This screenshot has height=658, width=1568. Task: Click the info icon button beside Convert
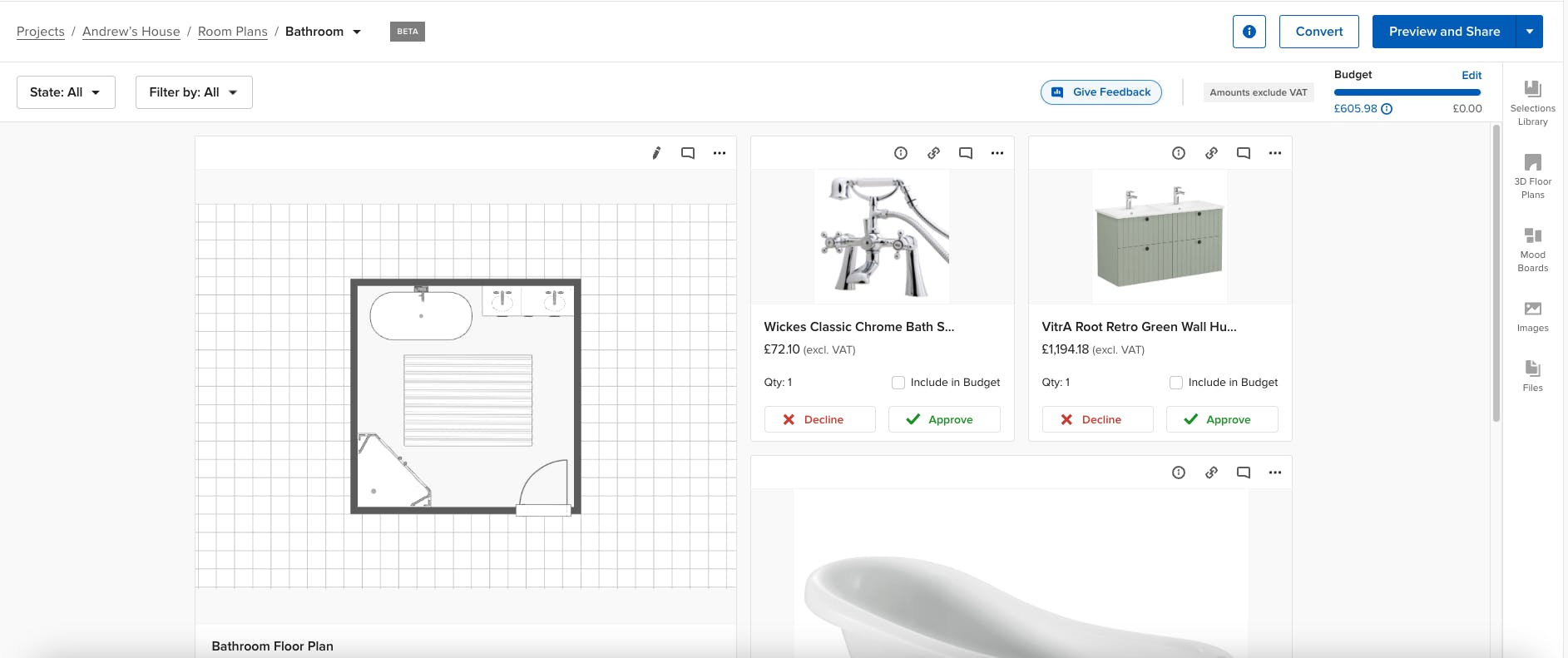[1249, 32]
